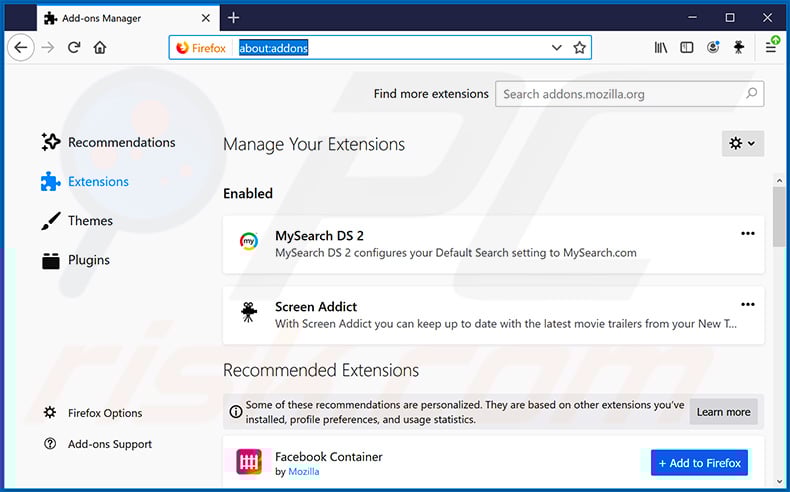Go to the Themes category

point(77,221)
